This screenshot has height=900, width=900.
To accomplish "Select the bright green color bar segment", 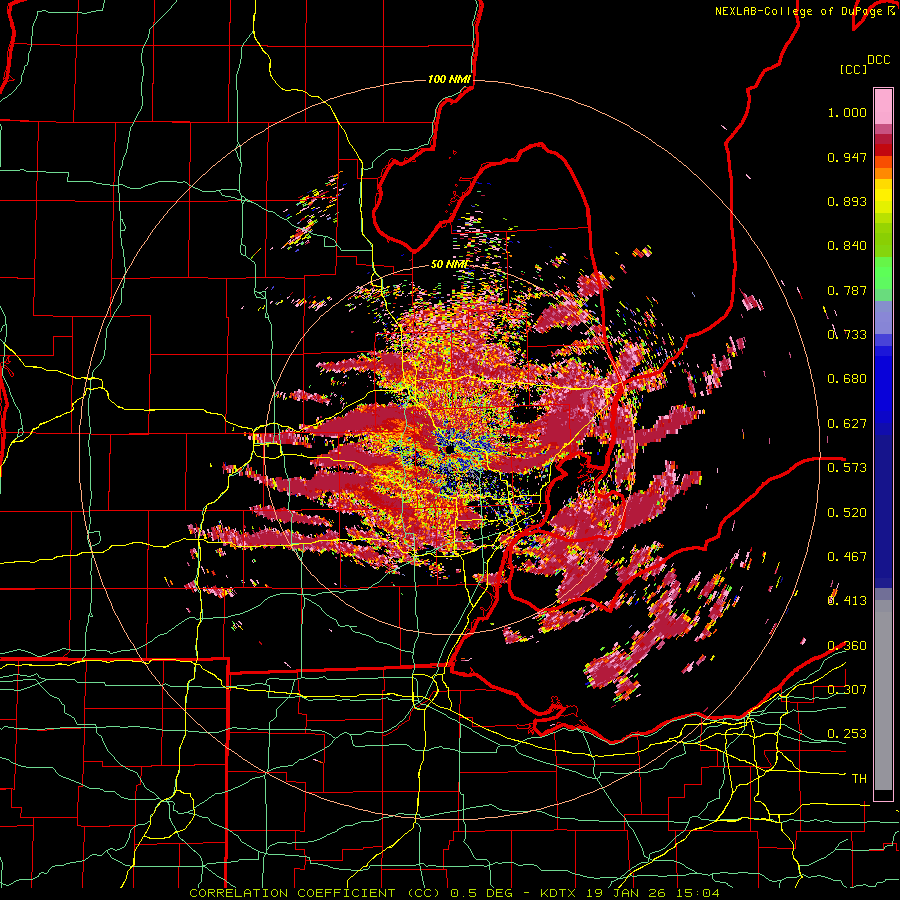I will coord(883,273).
